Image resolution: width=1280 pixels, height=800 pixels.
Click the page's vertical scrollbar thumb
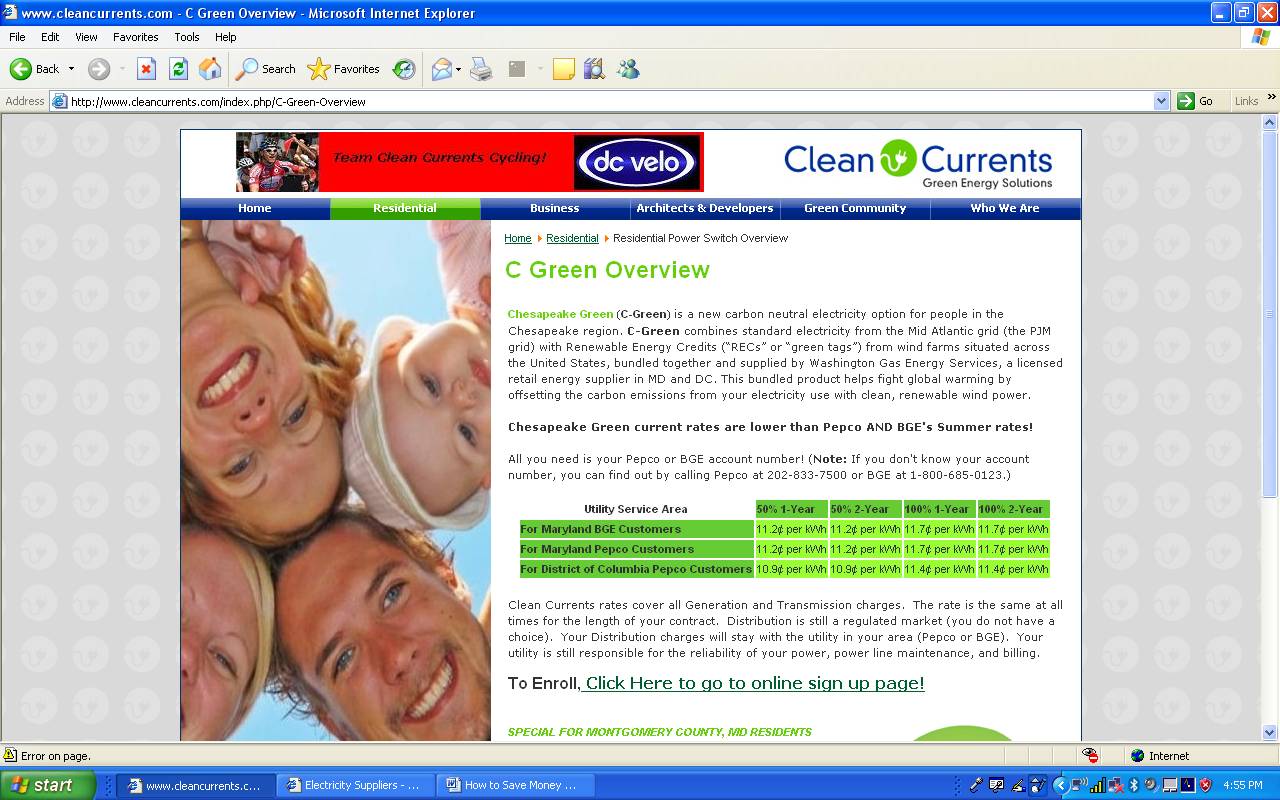pos(1270,314)
